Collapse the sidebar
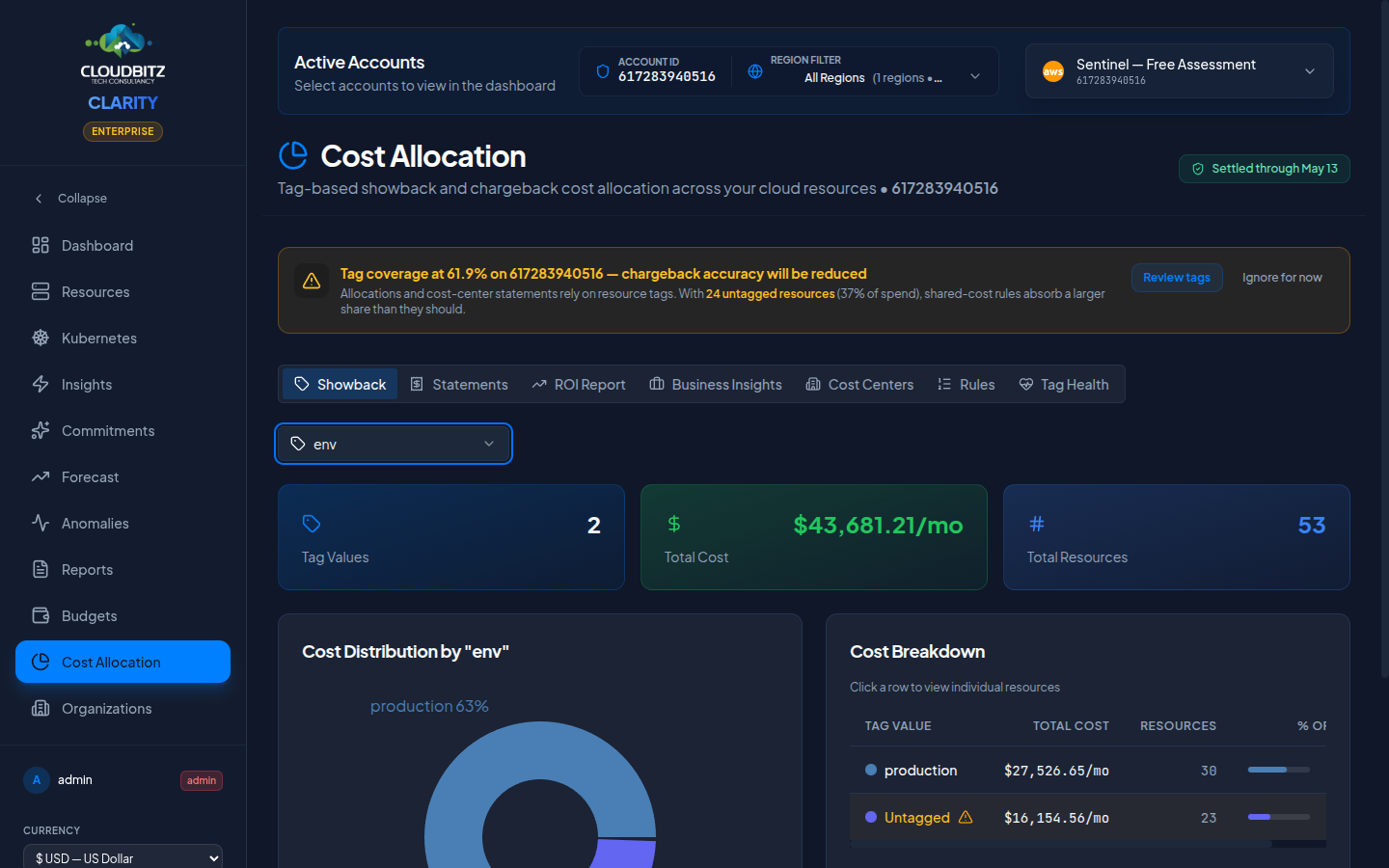 [x=70, y=198]
